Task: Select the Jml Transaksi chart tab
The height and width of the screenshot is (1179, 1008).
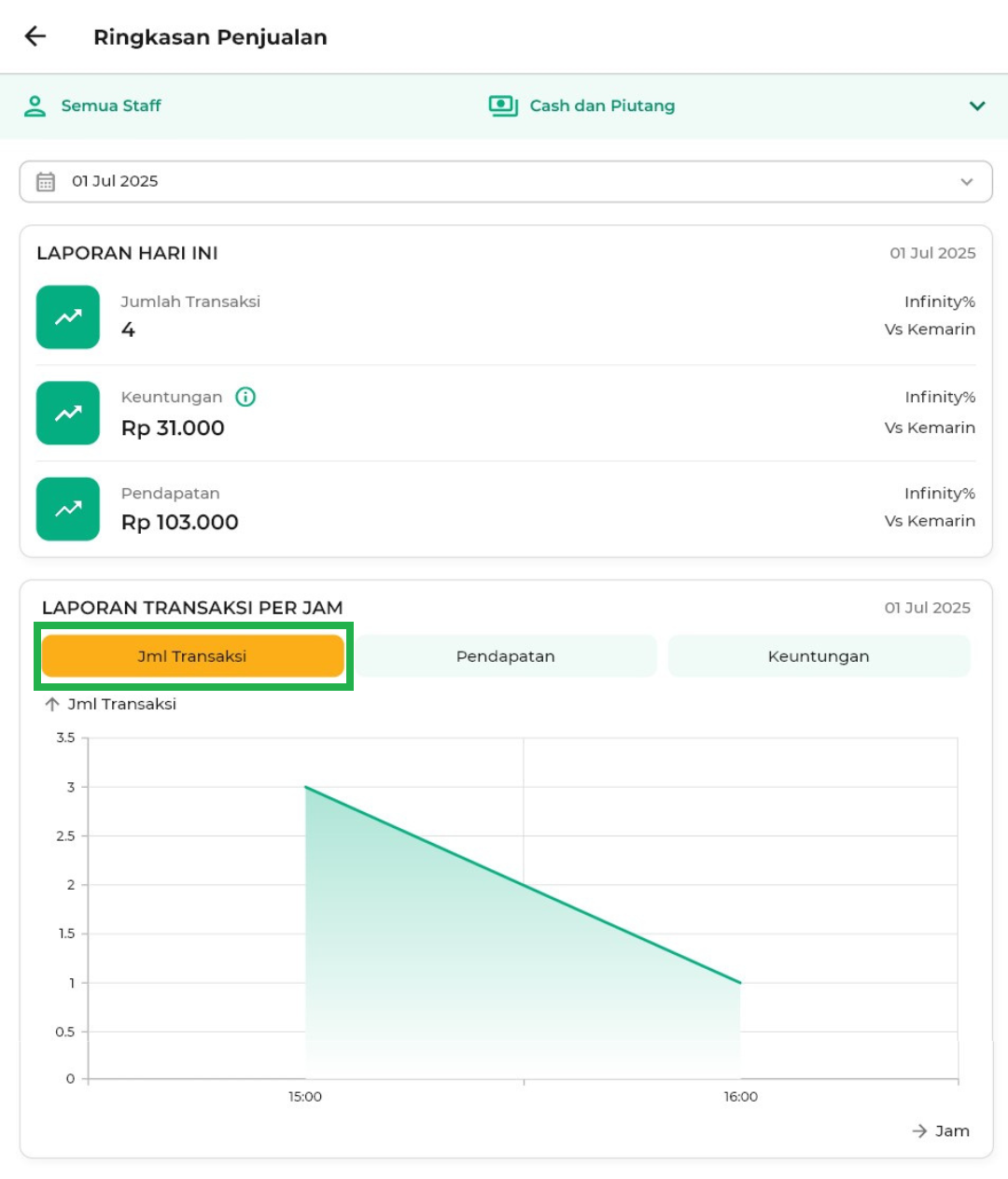Action: coord(192,656)
